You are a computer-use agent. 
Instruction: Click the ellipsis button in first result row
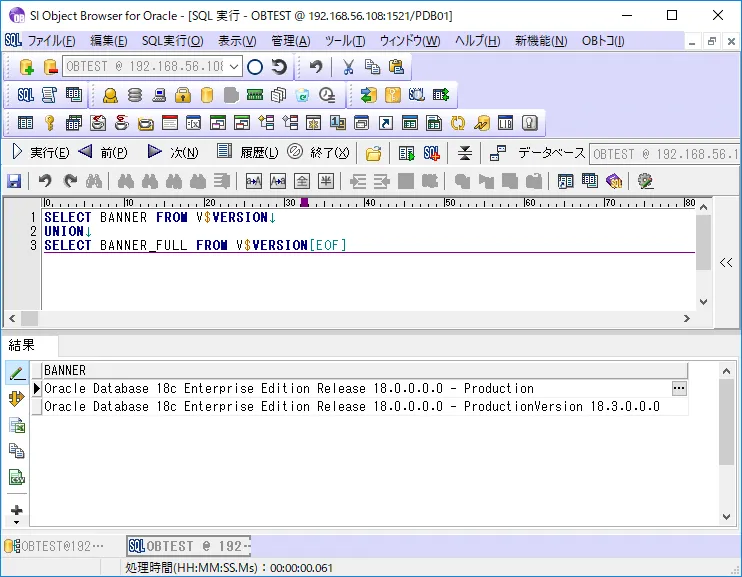pos(679,389)
